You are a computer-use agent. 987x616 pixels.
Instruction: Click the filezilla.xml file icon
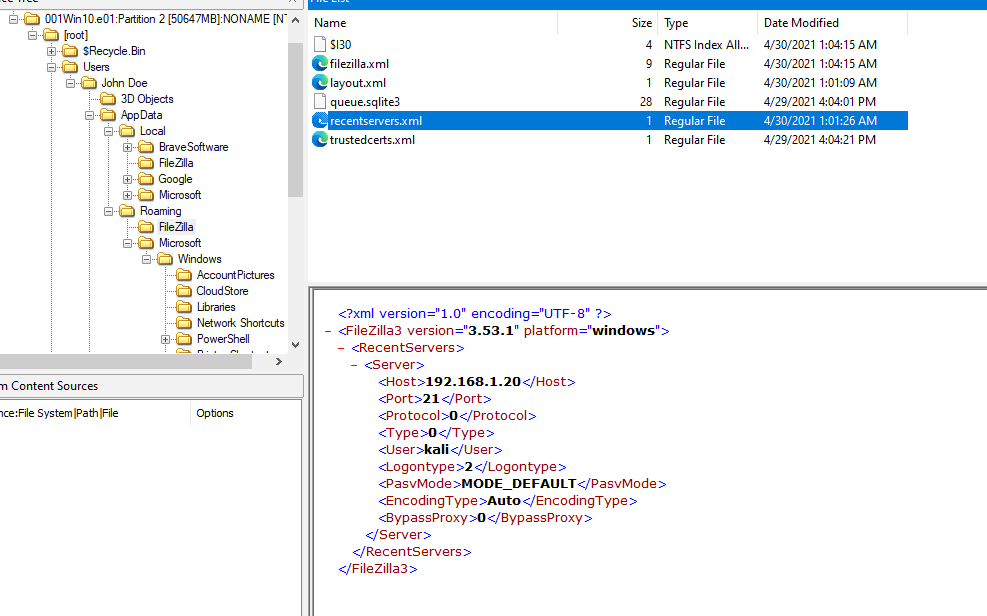coord(320,63)
